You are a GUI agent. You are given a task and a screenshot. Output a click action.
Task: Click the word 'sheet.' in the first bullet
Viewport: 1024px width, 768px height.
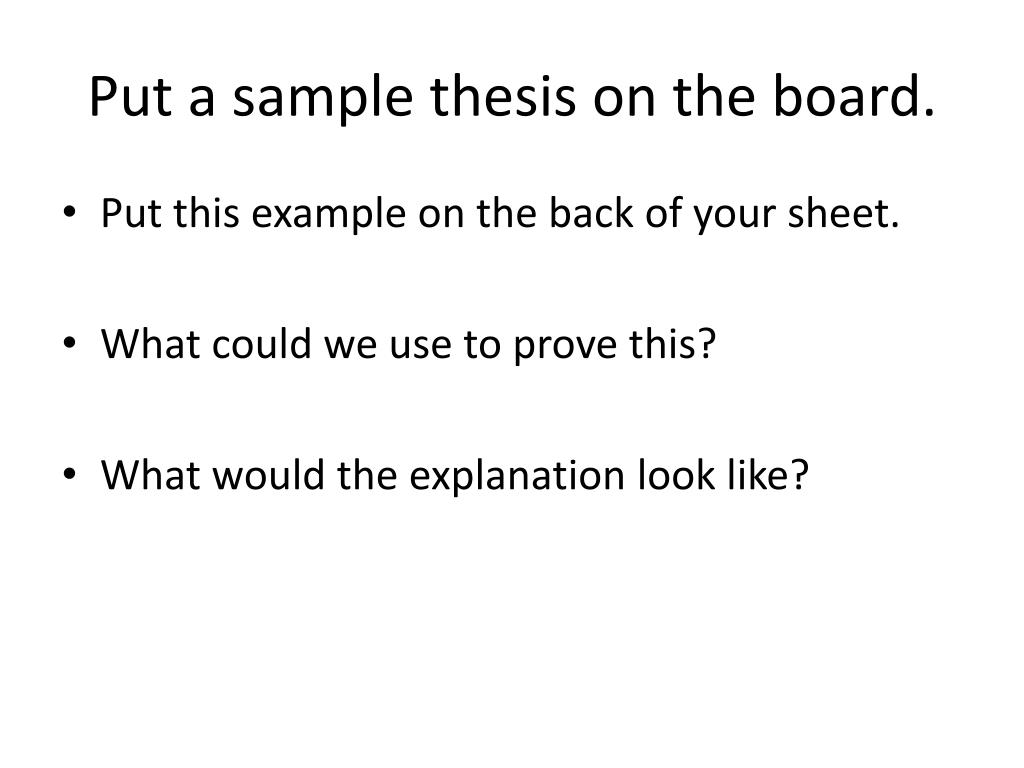point(844,214)
